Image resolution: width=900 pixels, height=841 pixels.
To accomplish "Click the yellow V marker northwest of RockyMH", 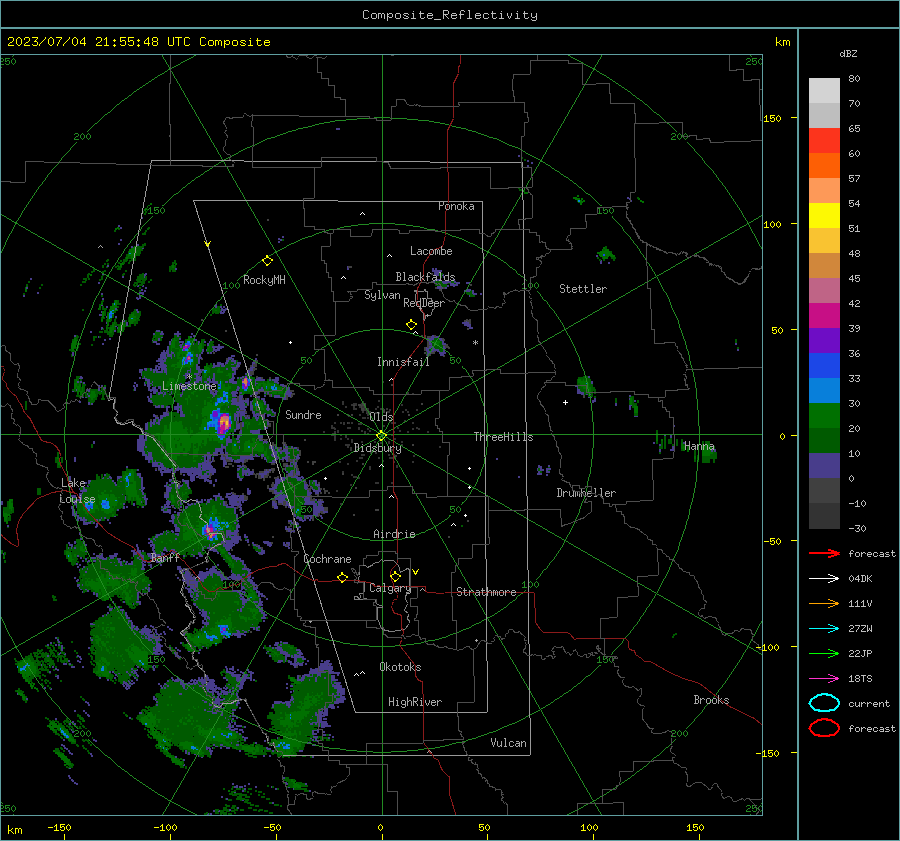I will click(x=208, y=244).
